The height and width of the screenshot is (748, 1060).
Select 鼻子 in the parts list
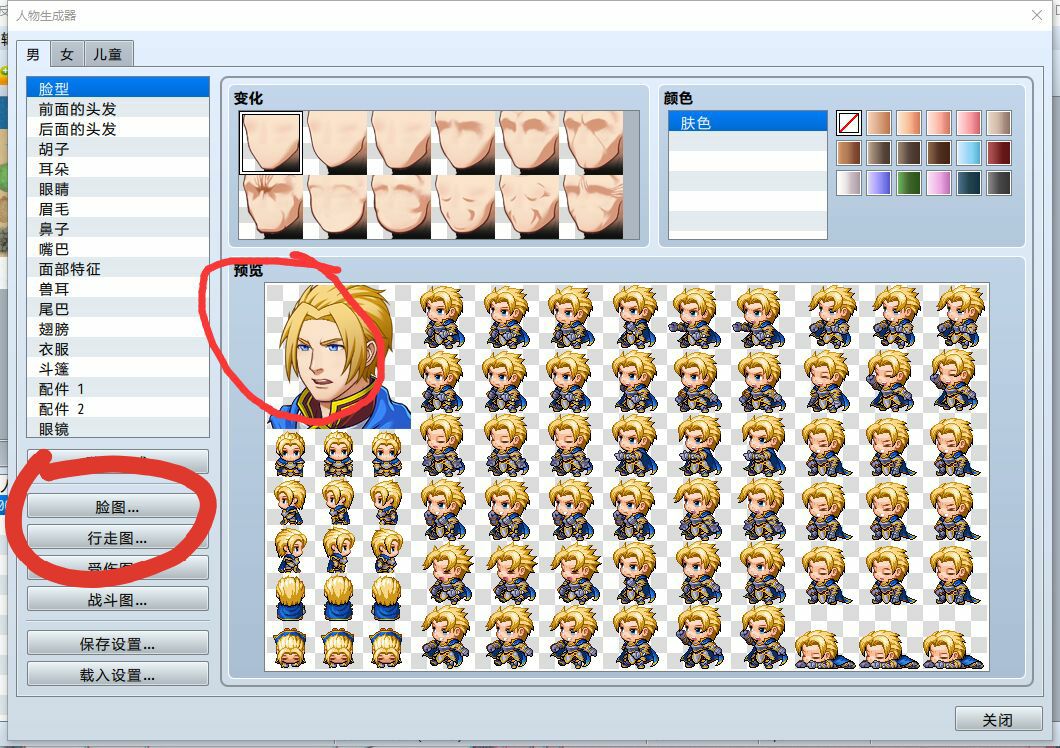click(x=118, y=229)
